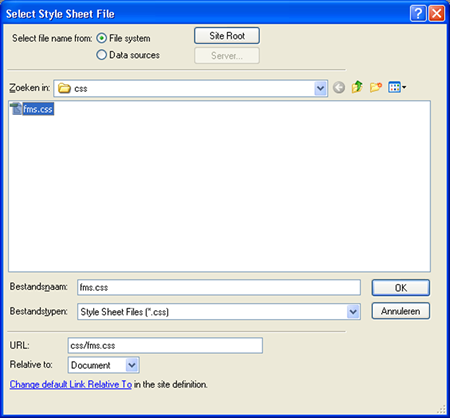The image size is (450, 418).
Task: Create a new folder
Action: pos(376,87)
